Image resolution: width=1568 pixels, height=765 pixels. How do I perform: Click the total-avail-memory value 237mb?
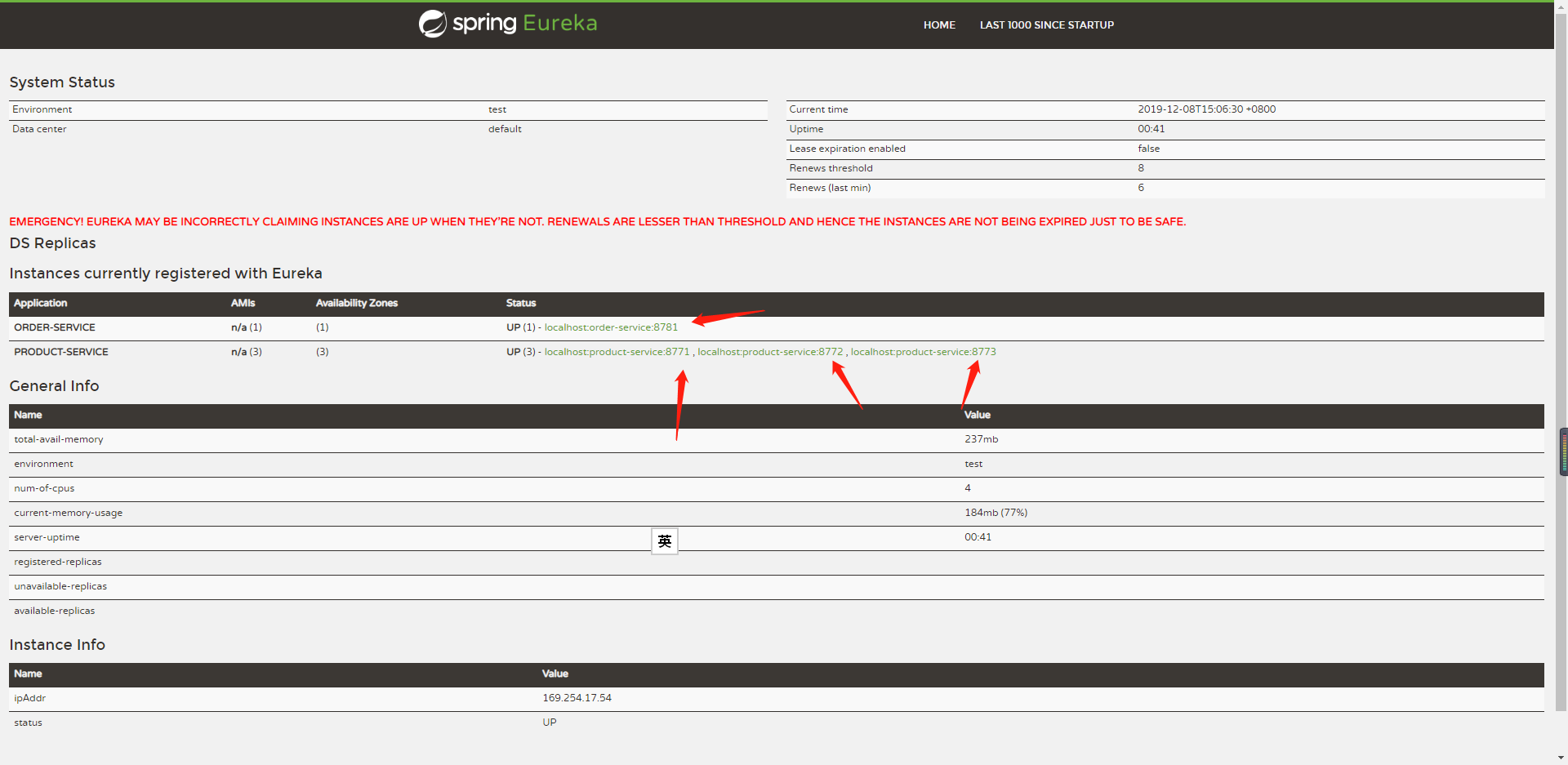[x=982, y=439]
